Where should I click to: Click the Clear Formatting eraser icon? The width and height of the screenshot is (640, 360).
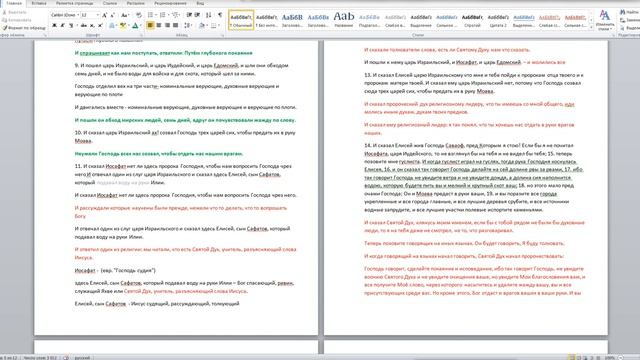coord(139,15)
